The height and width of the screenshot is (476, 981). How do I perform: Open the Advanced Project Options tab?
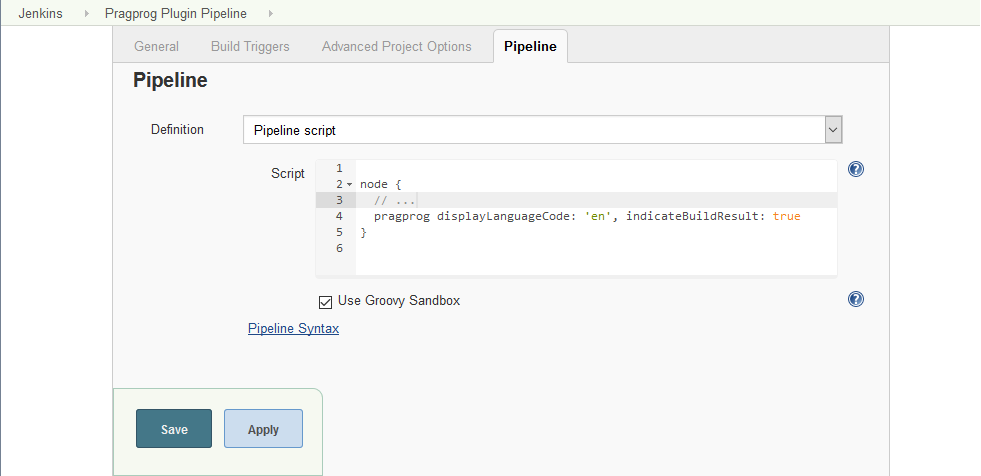point(396,46)
